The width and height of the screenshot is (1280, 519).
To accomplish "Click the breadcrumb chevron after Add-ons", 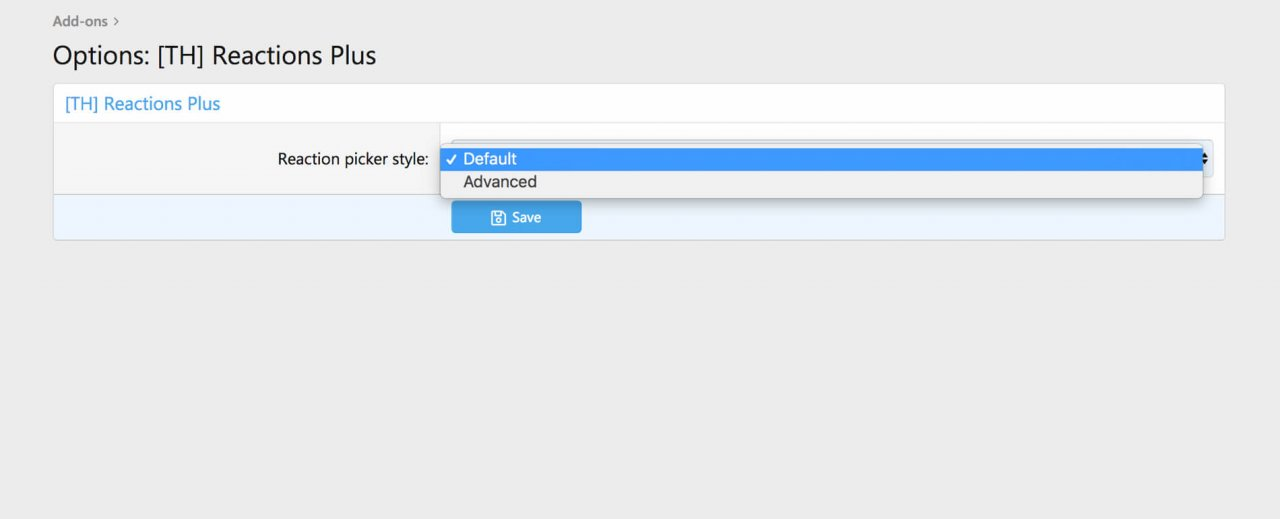I will pos(117,21).
